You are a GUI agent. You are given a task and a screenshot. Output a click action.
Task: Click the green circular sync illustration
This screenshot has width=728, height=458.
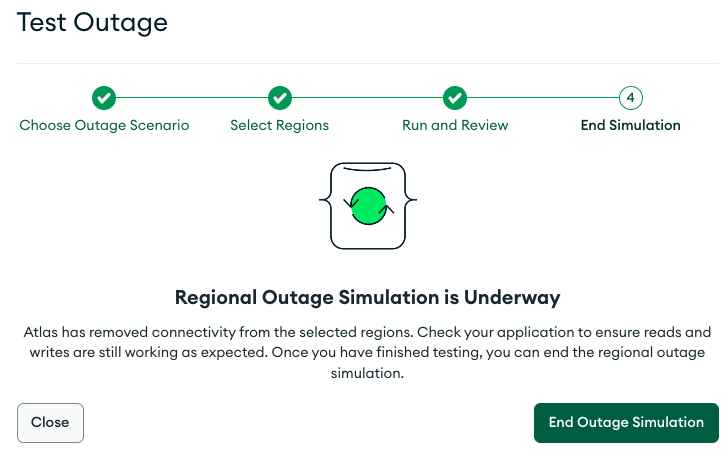(x=367, y=205)
